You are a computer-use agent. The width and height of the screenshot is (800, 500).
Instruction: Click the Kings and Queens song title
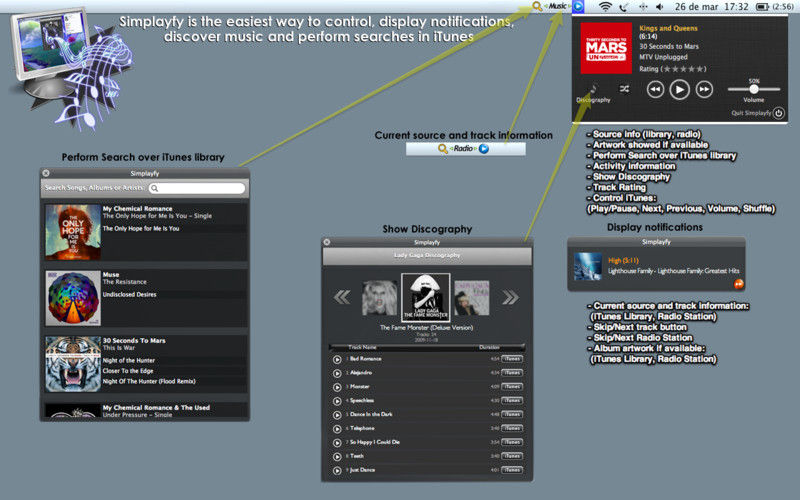click(668, 28)
